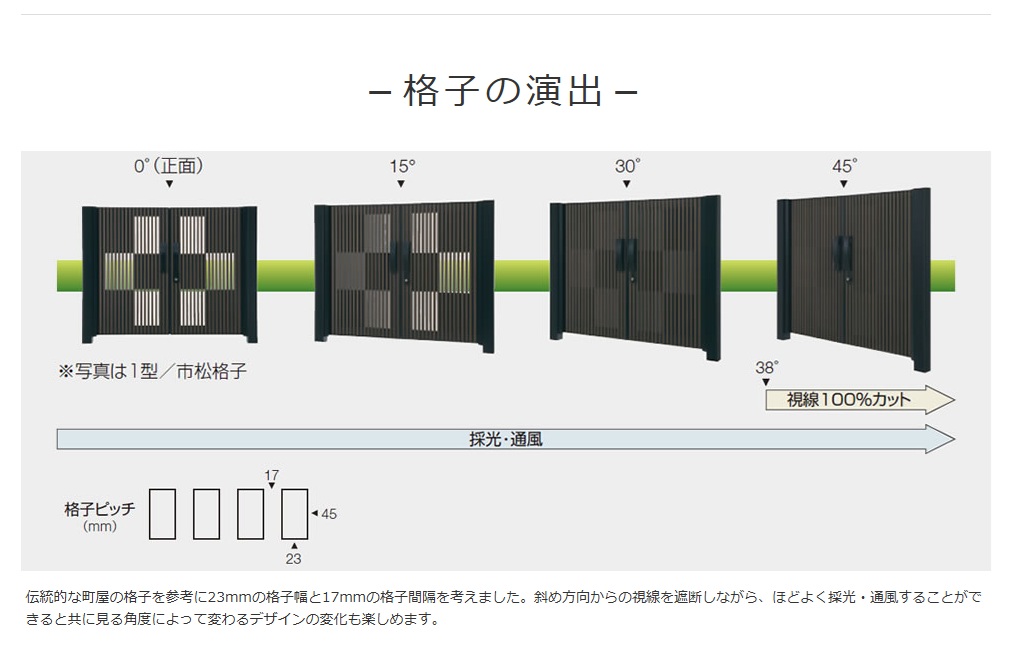Select the 30° angled gate image
The image size is (1011, 671).
635,278
